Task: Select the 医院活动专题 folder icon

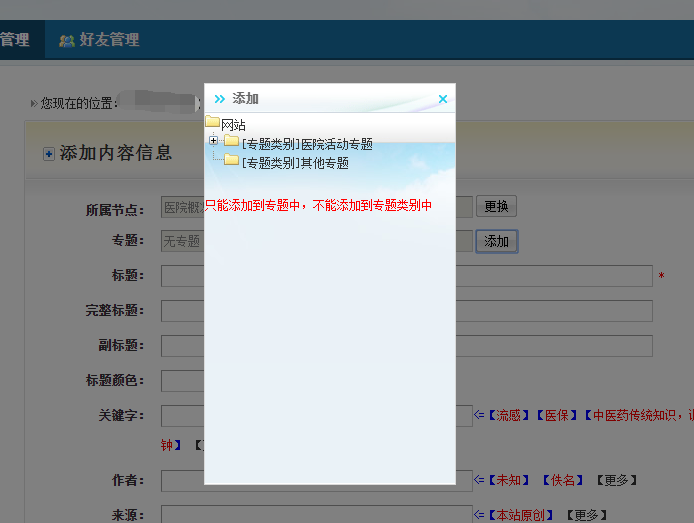Action: [x=231, y=142]
